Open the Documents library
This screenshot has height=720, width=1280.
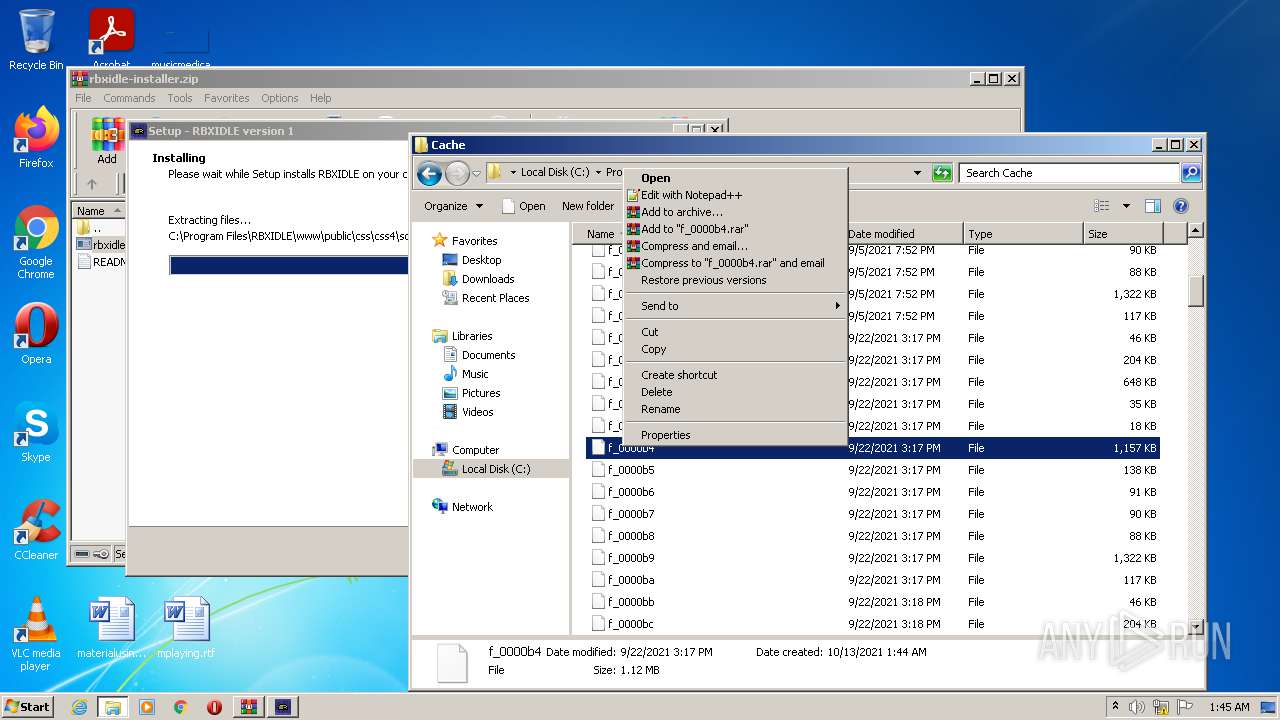point(488,355)
